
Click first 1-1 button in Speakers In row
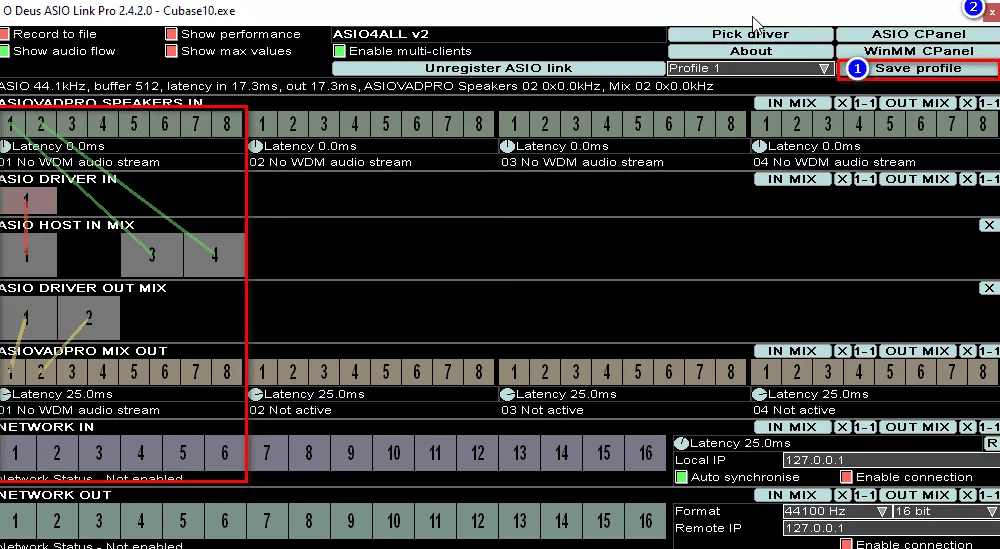[x=864, y=103]
